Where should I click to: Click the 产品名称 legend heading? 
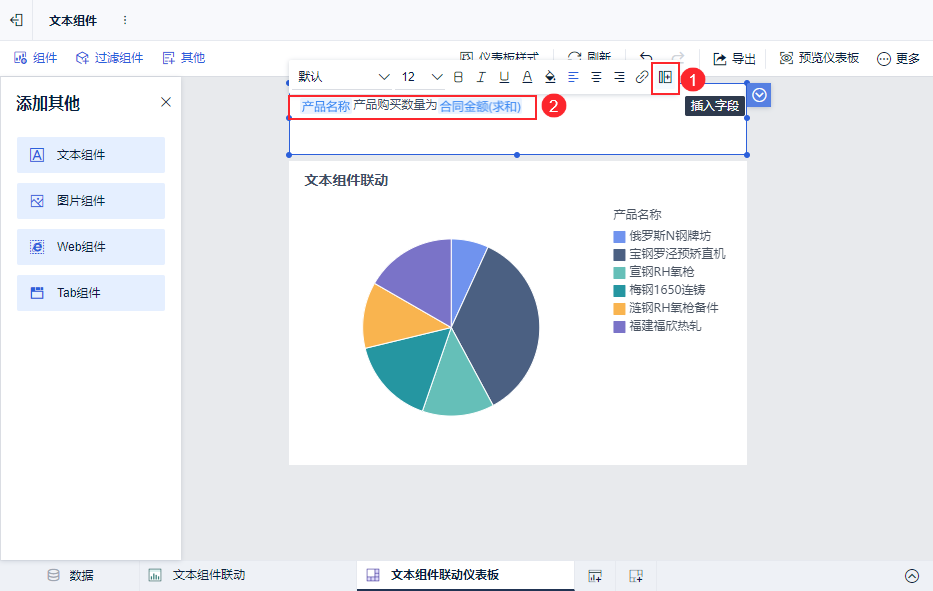(637, 214)
